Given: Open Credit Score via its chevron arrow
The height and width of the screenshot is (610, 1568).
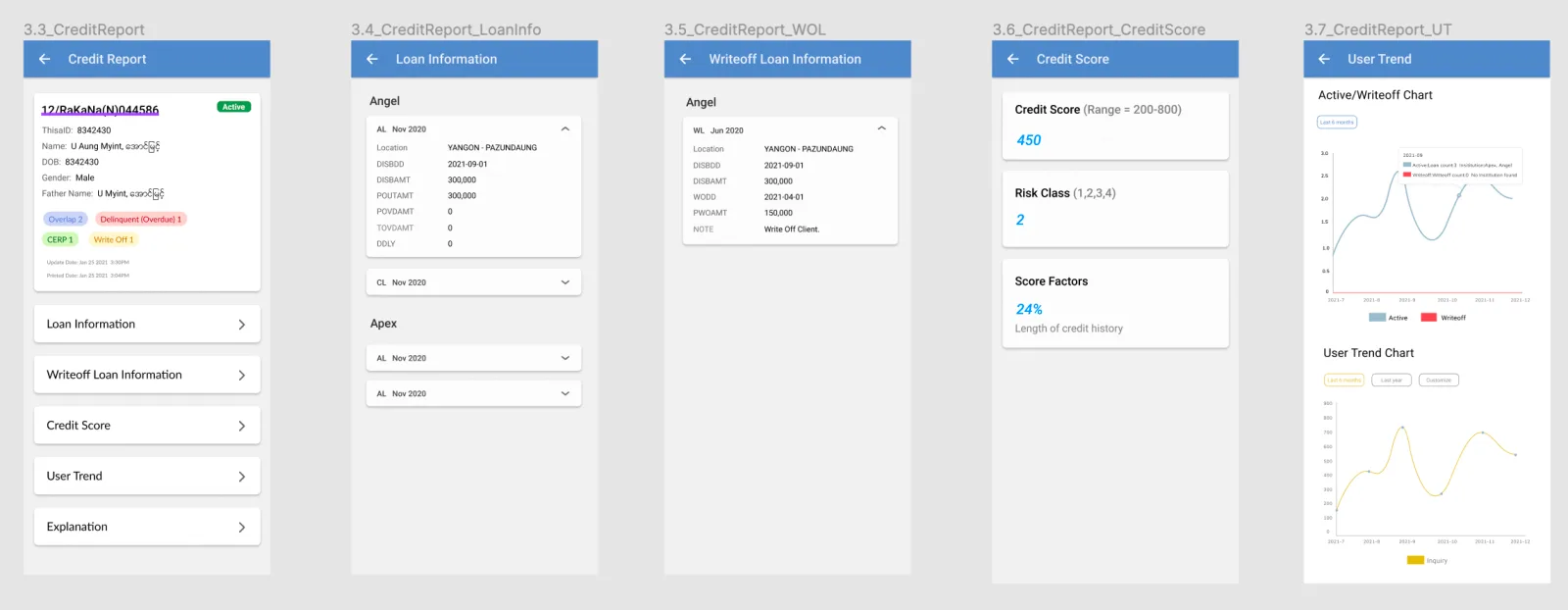Looking at the screenshot, I should click(242, 426).
